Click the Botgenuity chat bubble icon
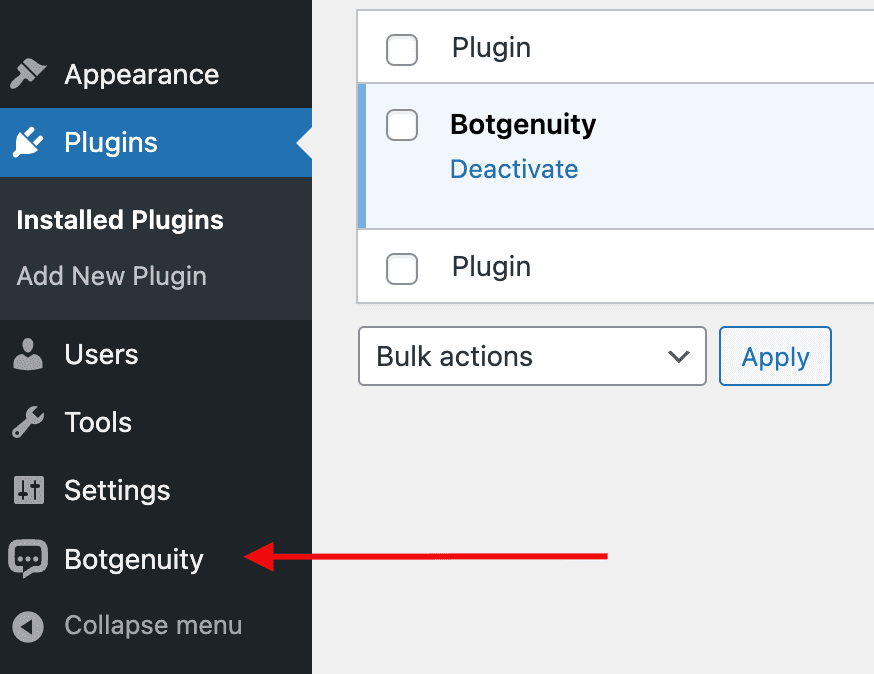The height and width of the screenshot is (674, 874). (28, 558)
